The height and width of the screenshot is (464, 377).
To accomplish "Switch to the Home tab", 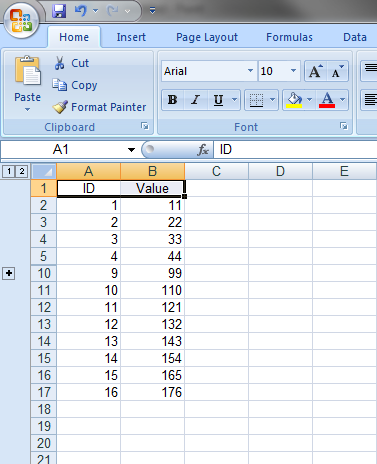I will [x=74, y=37].
